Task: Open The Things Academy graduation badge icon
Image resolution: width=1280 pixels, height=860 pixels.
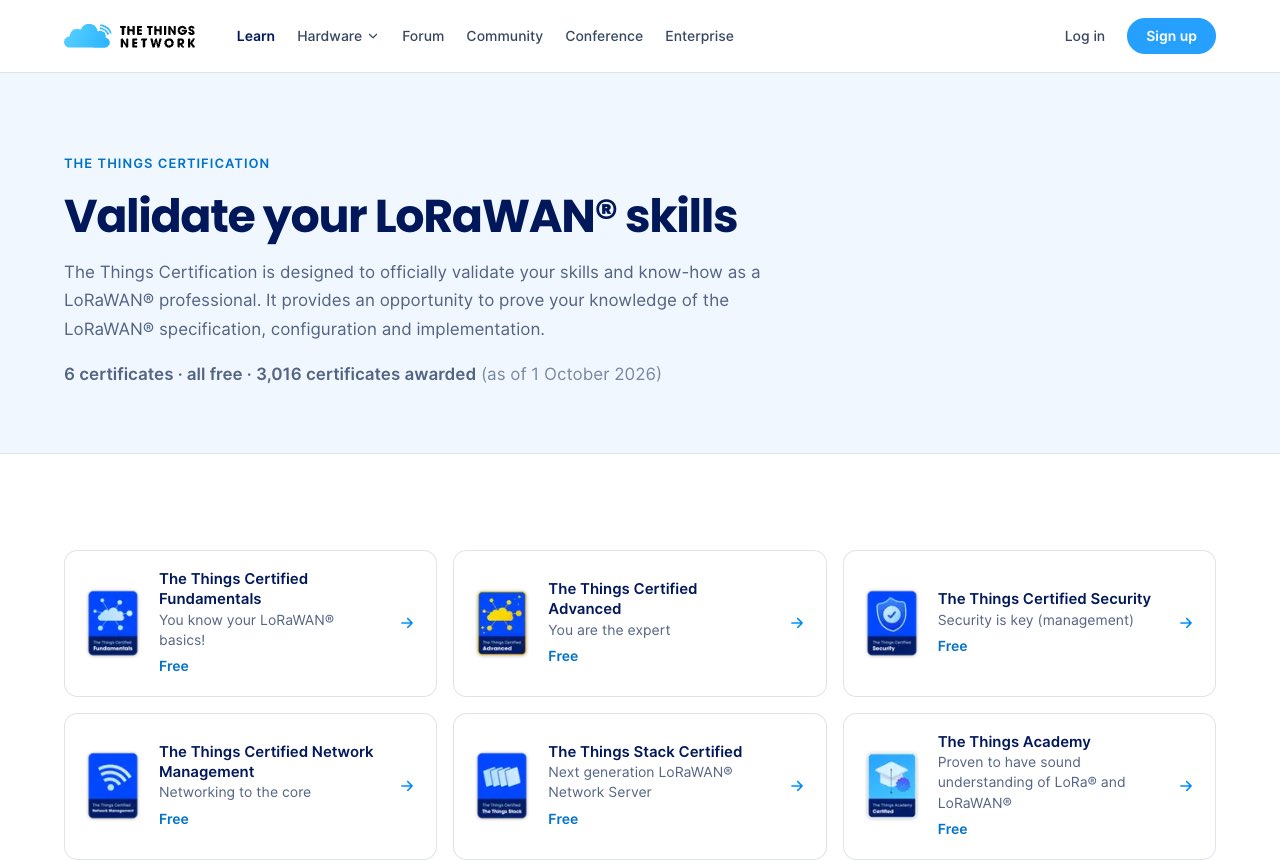Action: (892, 786)
